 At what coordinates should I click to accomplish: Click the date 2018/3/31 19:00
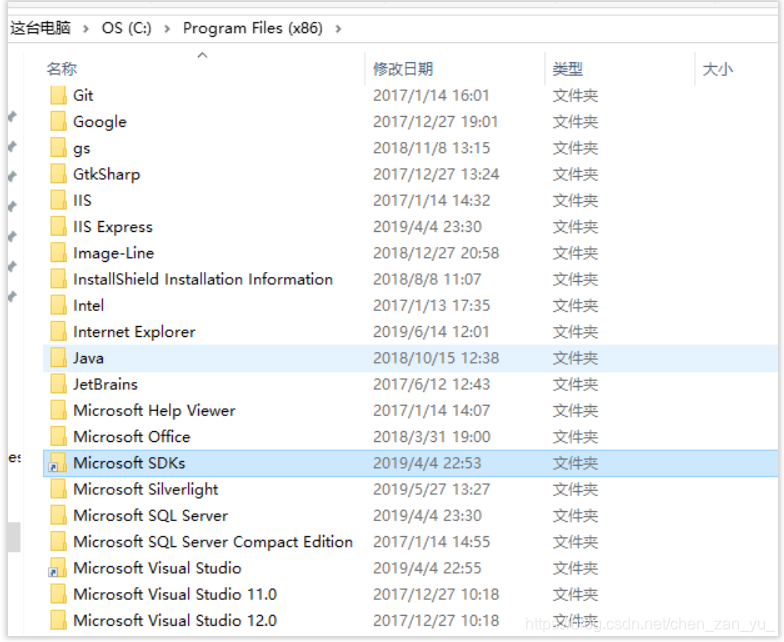[432, 436]
